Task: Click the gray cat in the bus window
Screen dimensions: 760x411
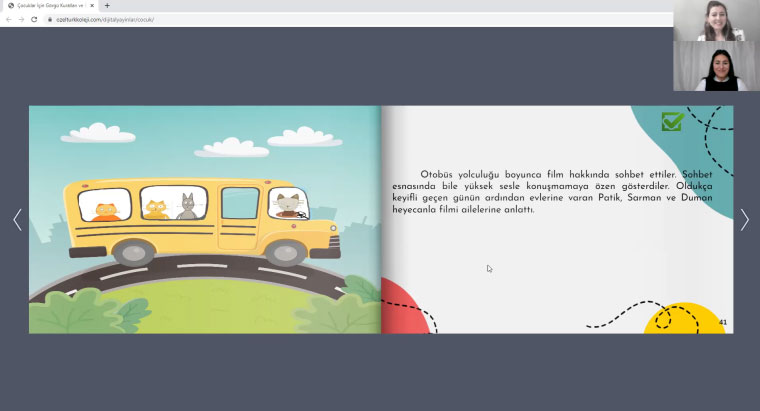Action: coord(187,207)
